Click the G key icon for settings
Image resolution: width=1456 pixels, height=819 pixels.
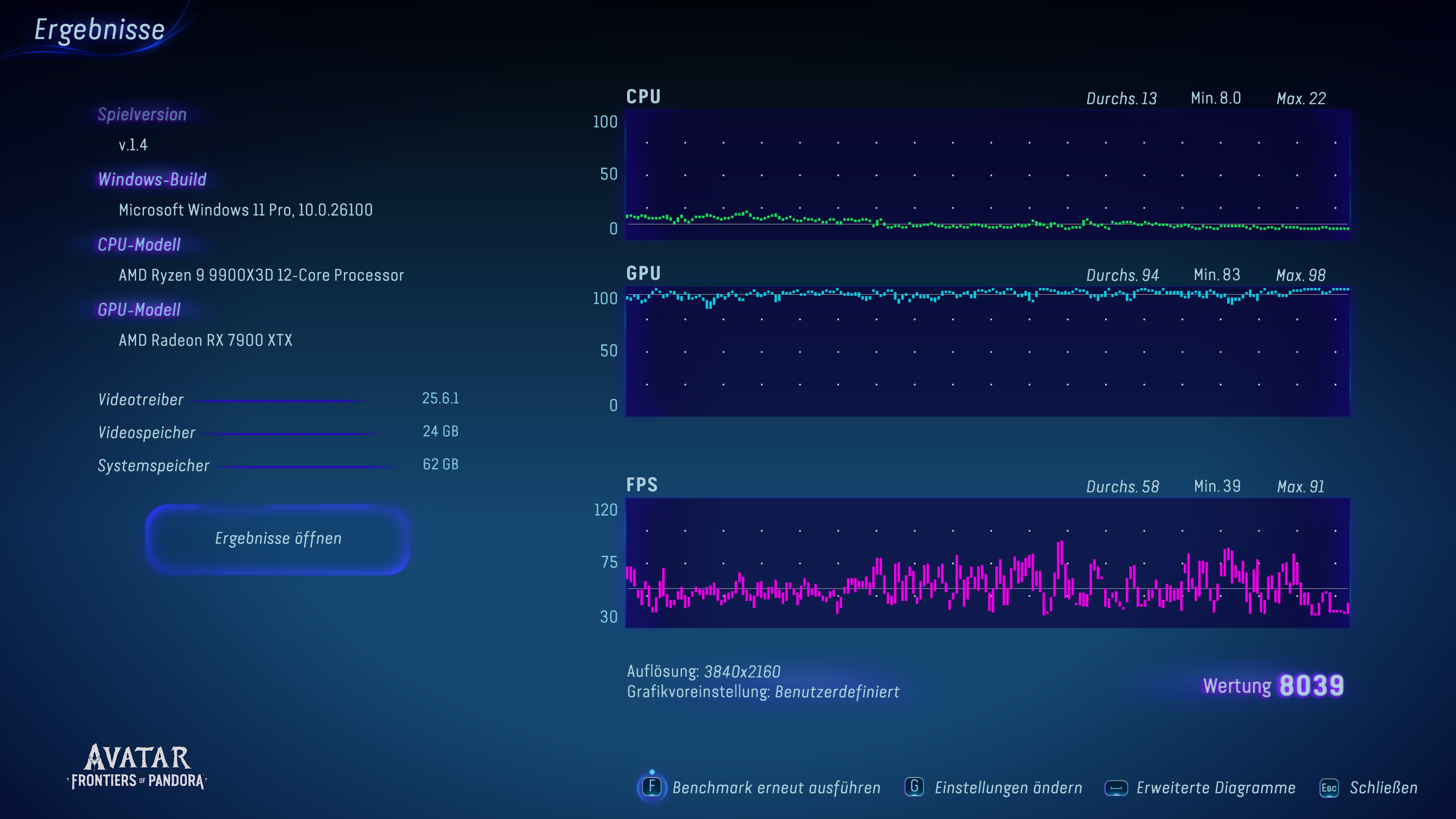click(914, 787)
